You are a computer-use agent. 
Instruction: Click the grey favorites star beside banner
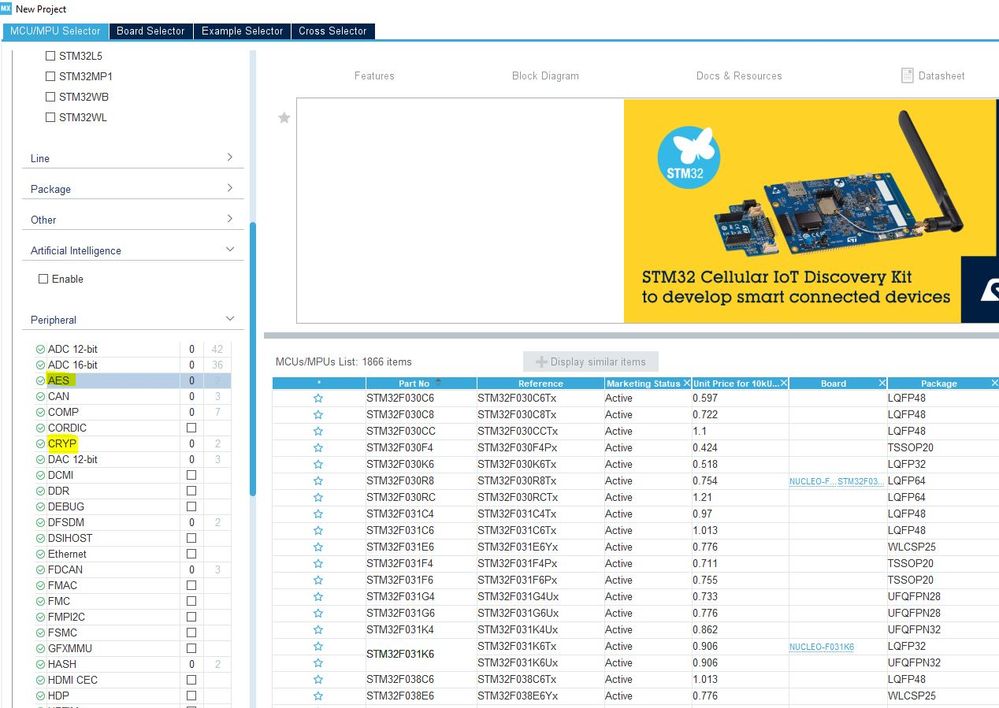(x=284, y=118)
